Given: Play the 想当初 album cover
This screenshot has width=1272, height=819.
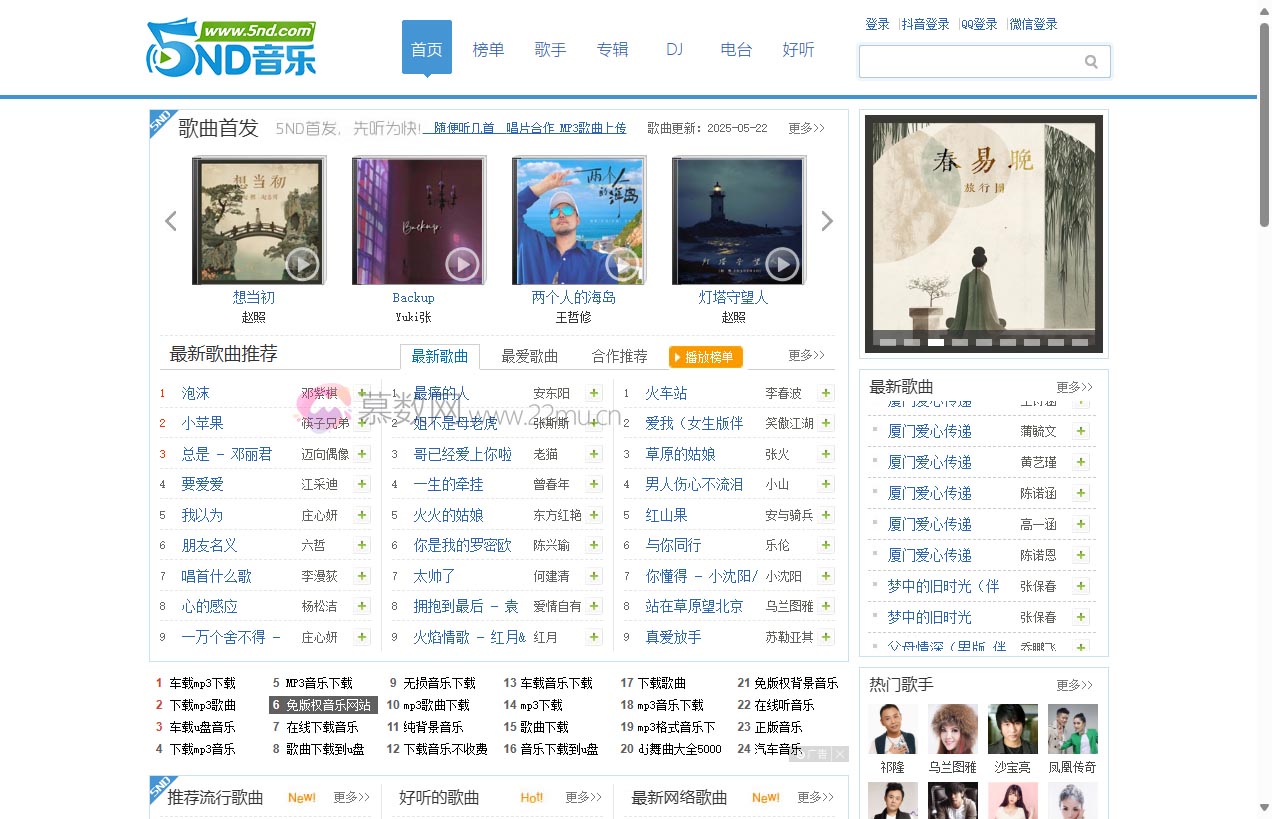Looking at the screenshot, I should pyautogui.click(x=301, y=264).
